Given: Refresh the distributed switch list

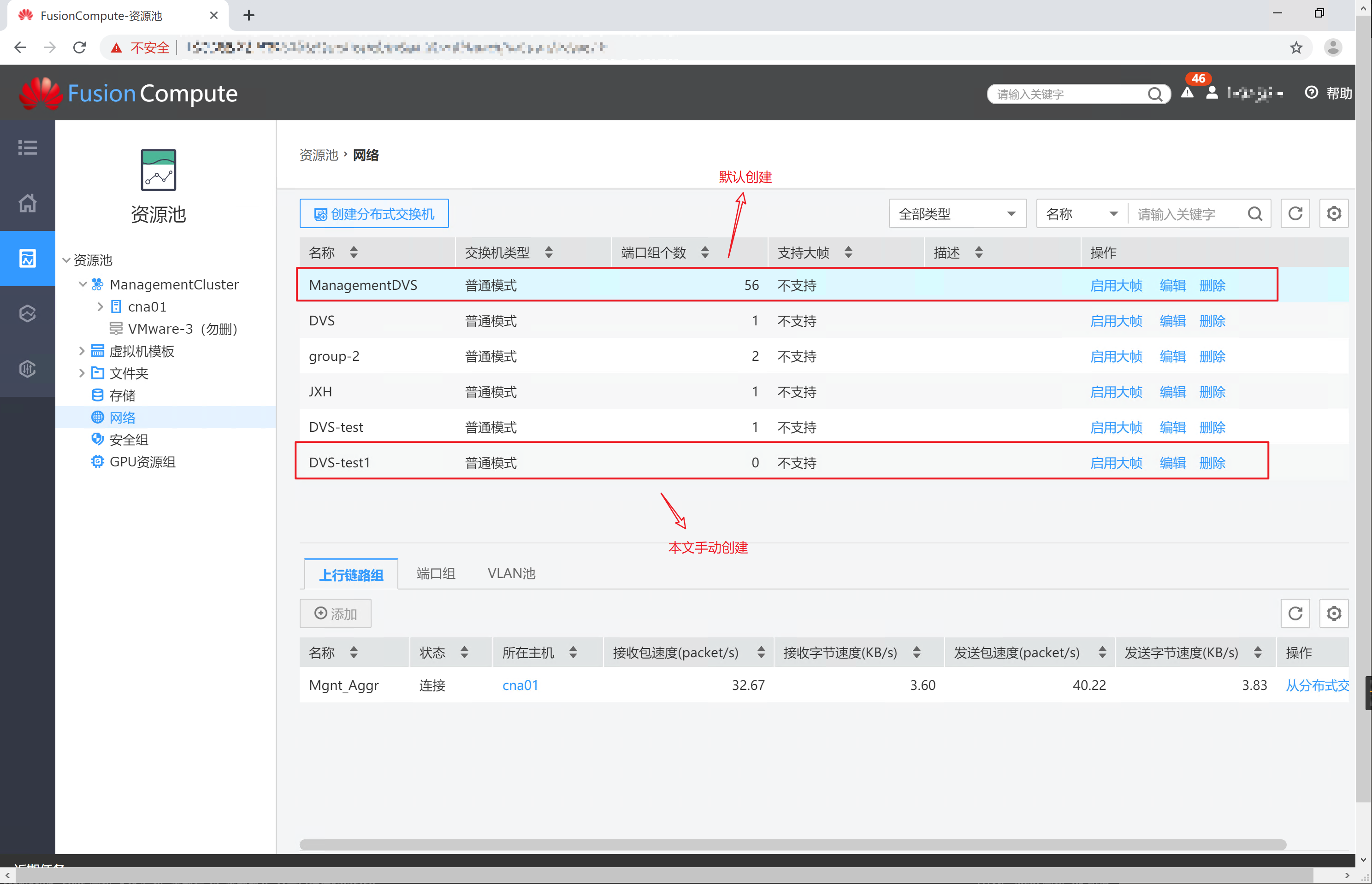Looking at the screenshot, I should [1295, 213].
